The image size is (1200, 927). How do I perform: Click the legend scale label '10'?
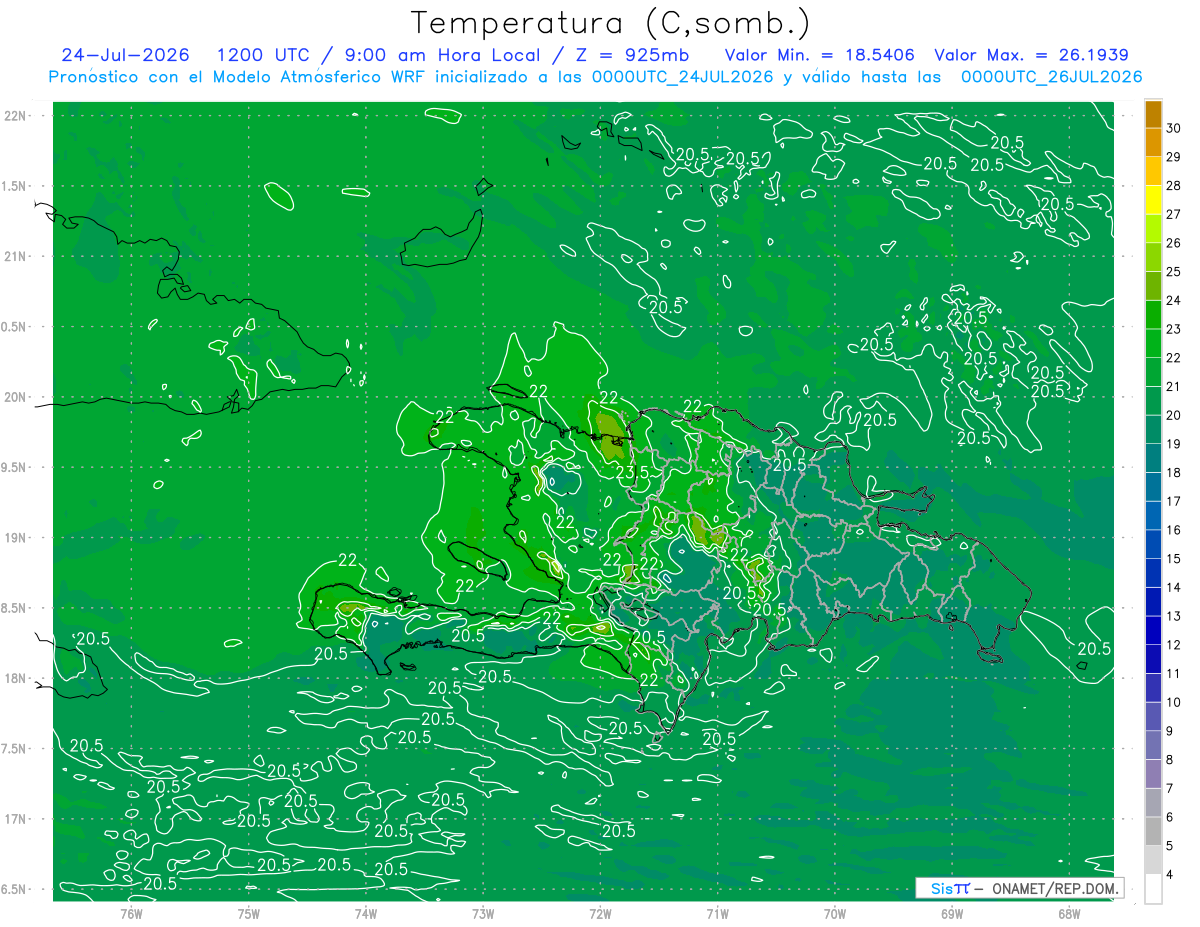point(1173,702)
